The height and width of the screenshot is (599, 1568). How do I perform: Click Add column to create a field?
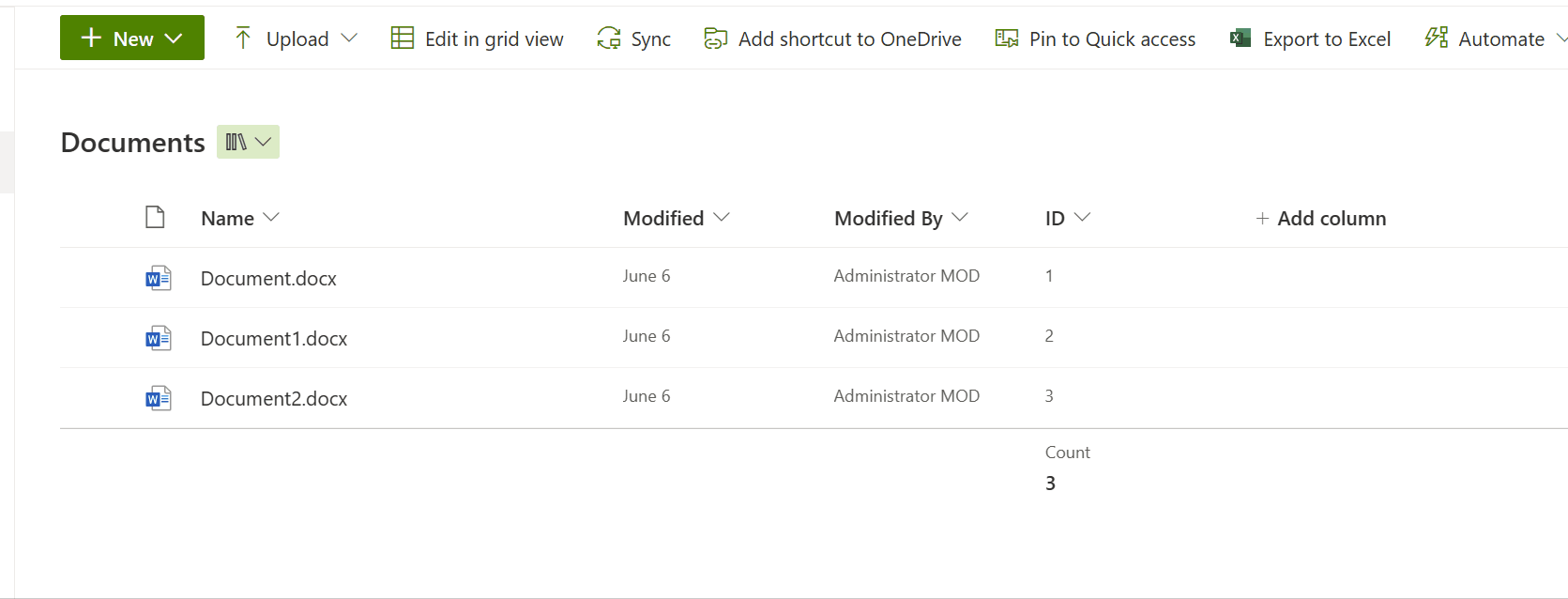point(1321,217)
